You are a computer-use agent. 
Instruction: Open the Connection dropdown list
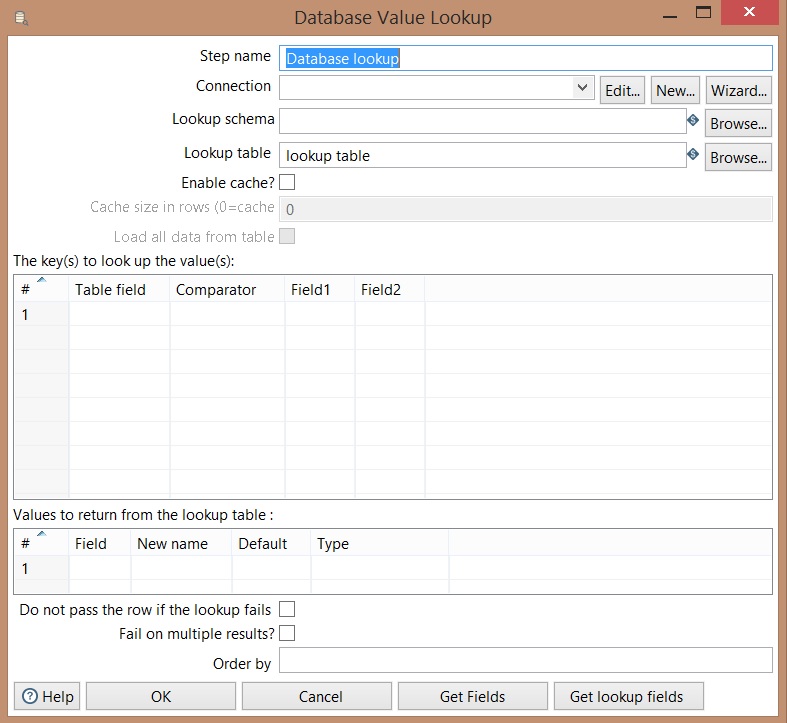click(583, 88)
